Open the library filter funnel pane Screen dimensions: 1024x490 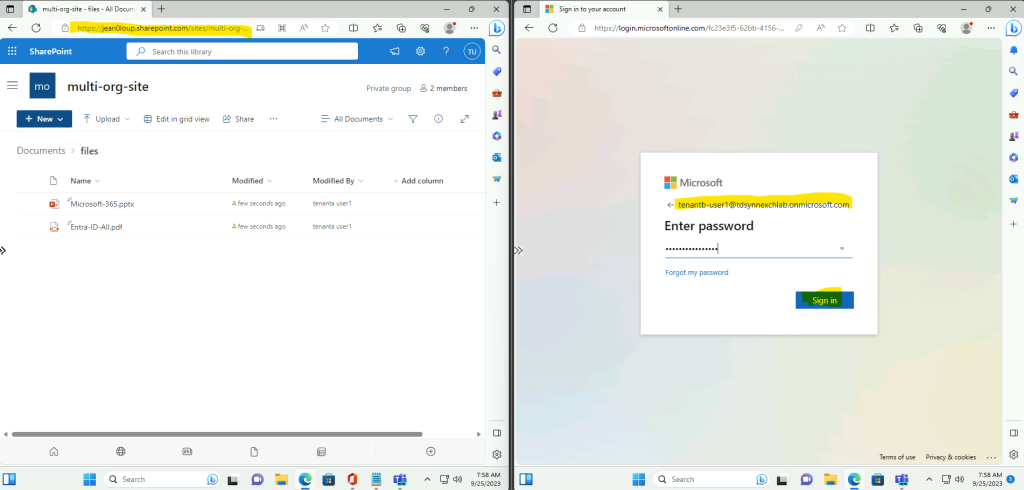tap(413, 119)
